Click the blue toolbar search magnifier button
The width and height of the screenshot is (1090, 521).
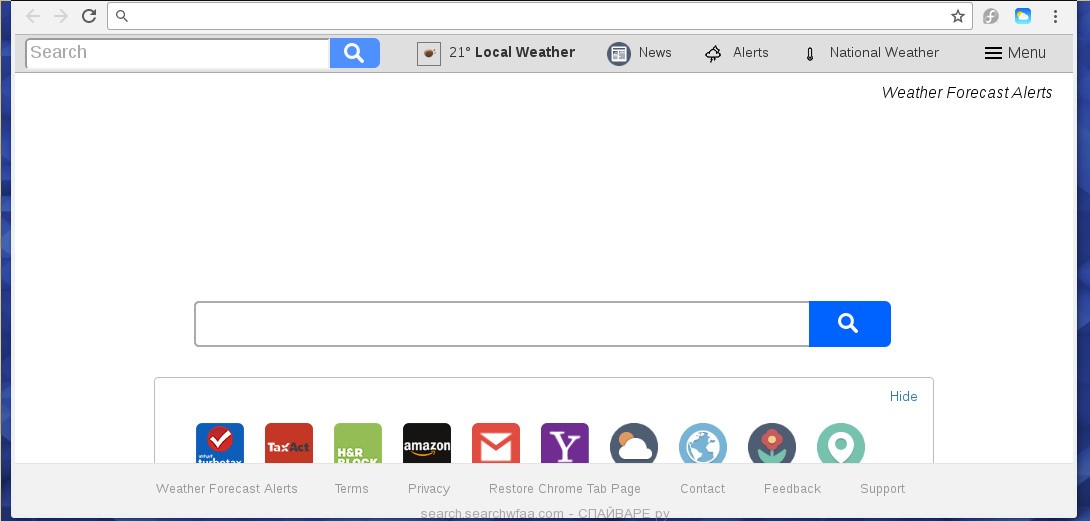(355, 53)
